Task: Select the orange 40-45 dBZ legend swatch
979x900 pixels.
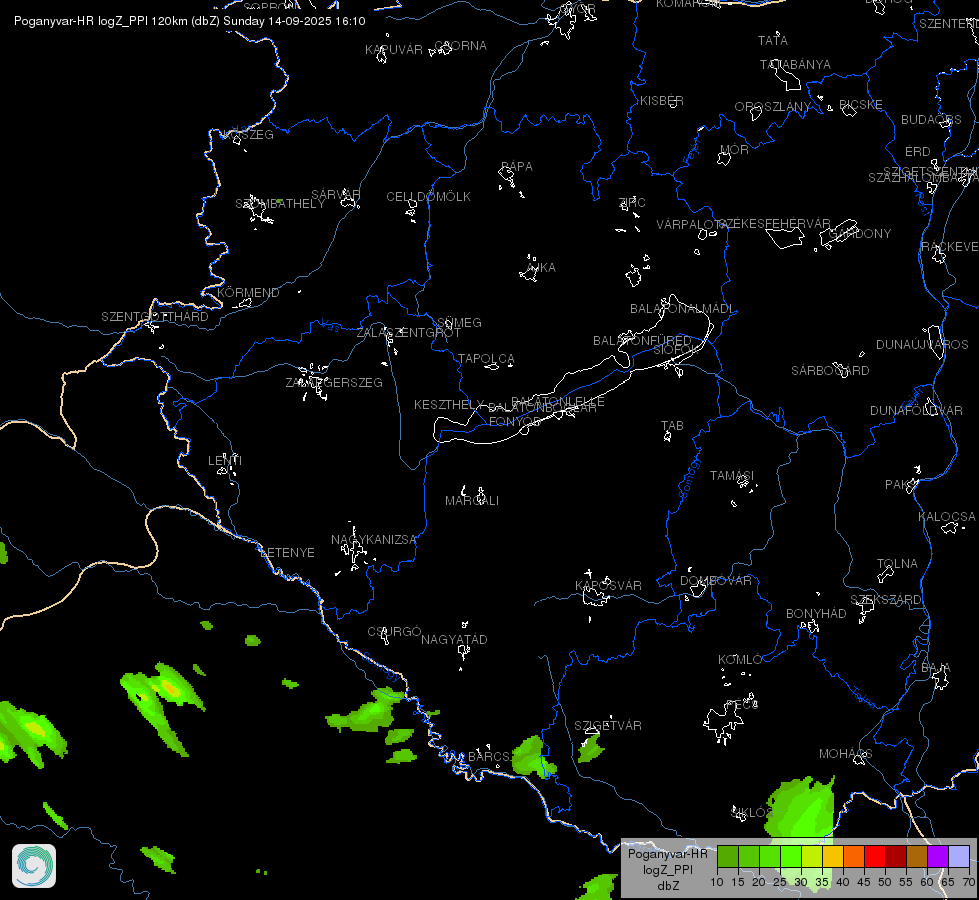Action: pos(854,856)
